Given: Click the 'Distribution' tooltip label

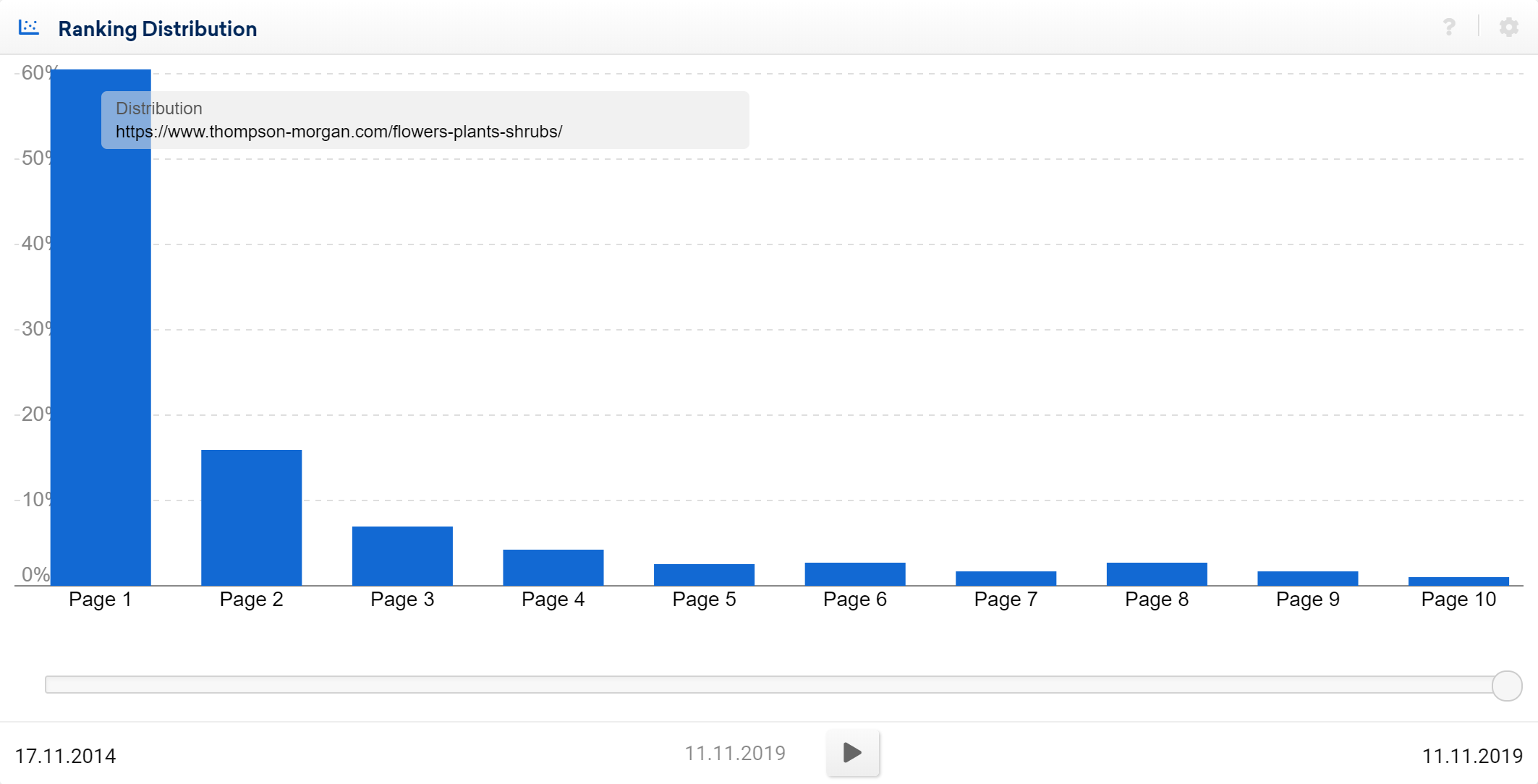Looking at the screenshot, I should coord(159,108).
